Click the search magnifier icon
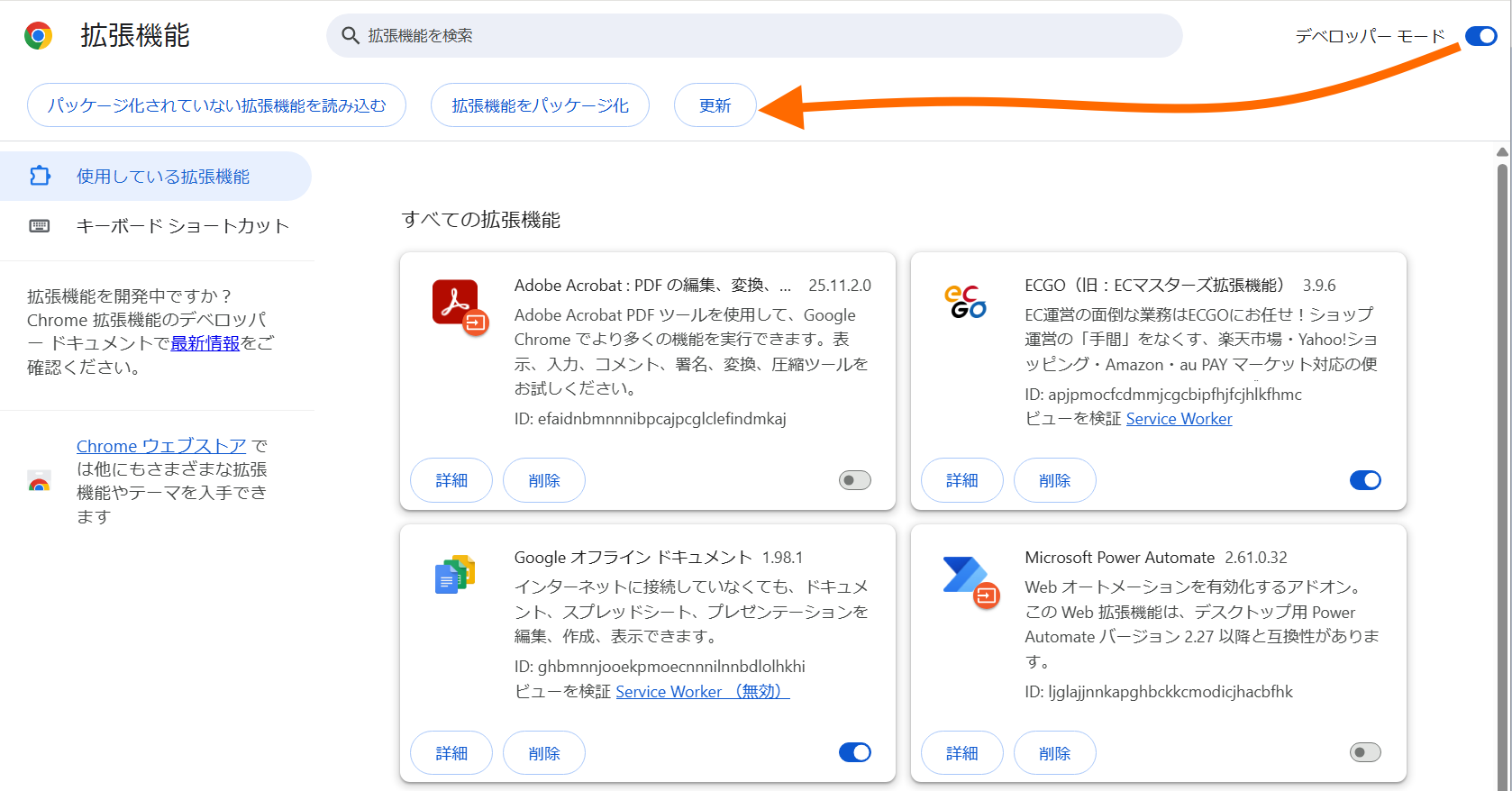Image resolution: width=1512 pixels, height=791 pixels. (x=350, y=36)
